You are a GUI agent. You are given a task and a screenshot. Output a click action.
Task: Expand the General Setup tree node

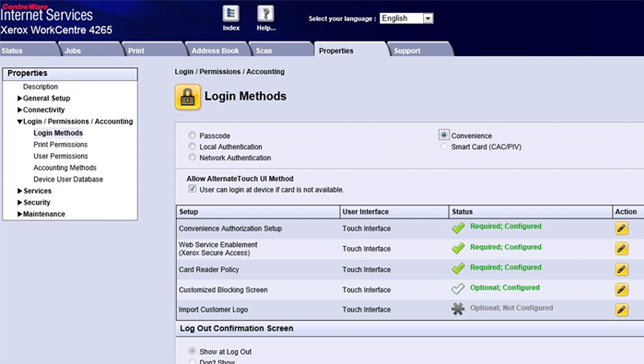[x=19, y=98]
